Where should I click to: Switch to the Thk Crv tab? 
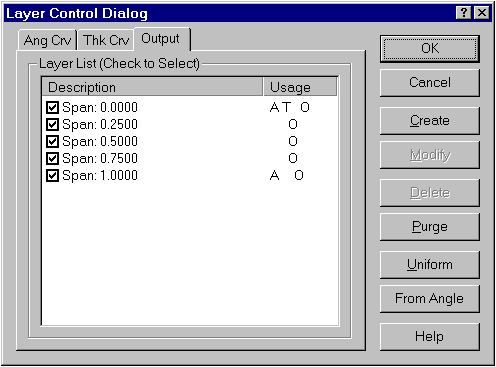click(106, 40)
